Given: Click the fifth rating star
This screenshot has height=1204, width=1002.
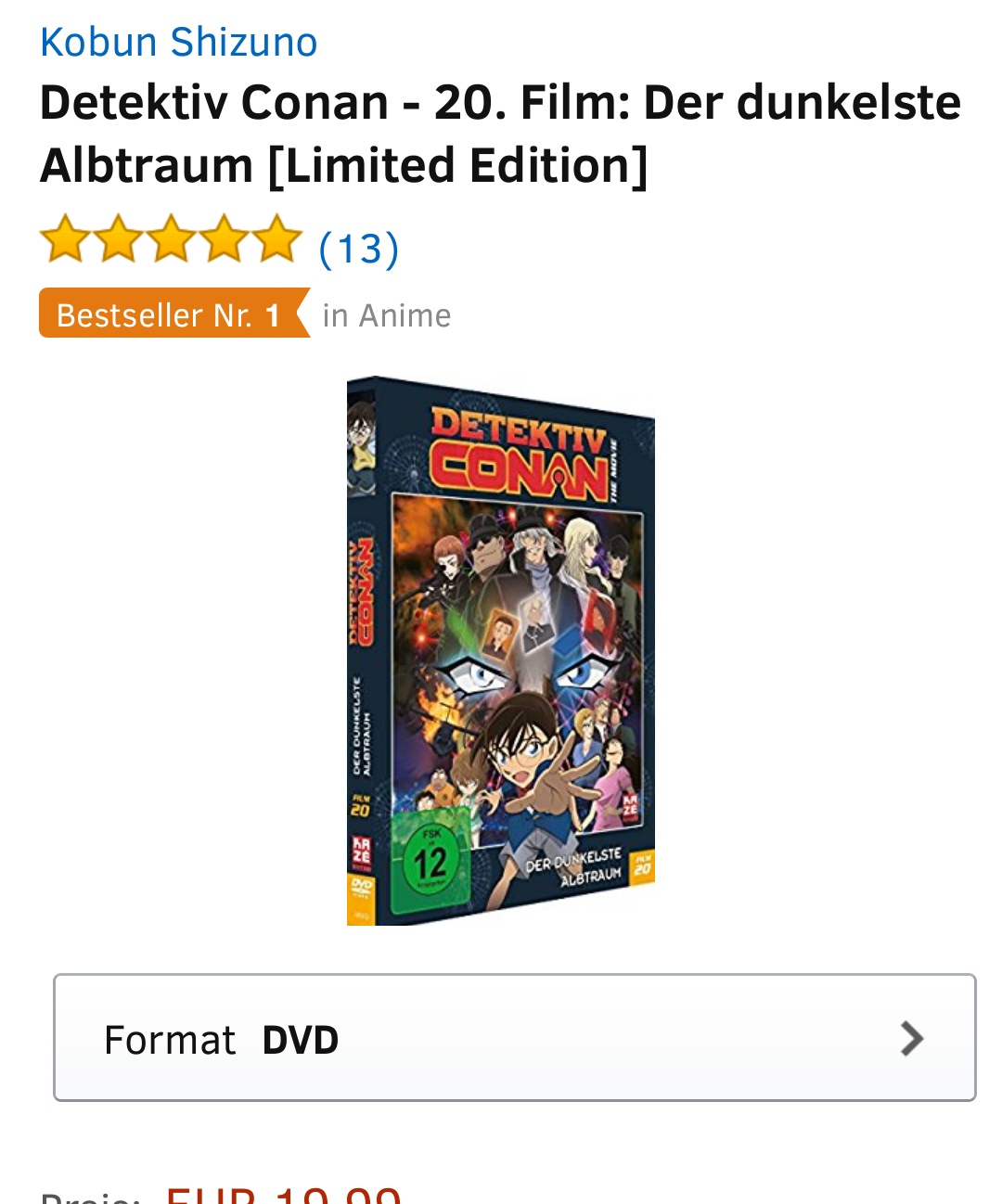Looking at the screenshot, I should click(276, 239).
